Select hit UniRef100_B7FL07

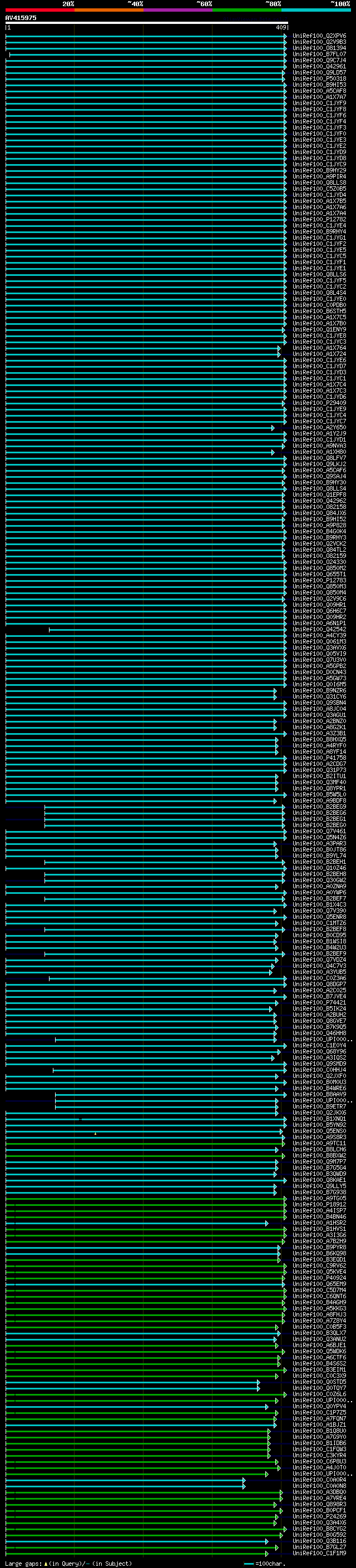click(319, 54)
